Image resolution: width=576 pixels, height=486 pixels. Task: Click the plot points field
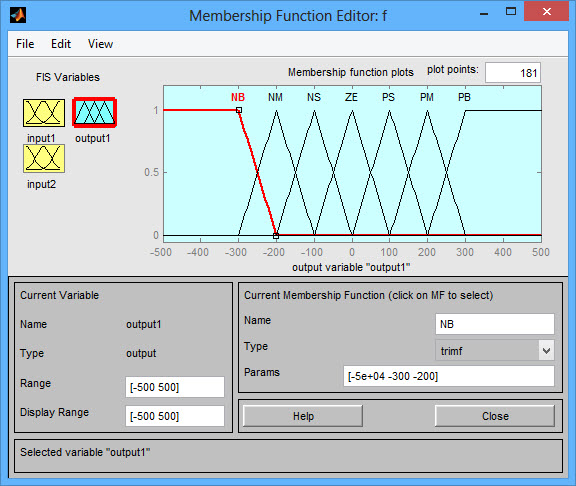tap(512, 73)
